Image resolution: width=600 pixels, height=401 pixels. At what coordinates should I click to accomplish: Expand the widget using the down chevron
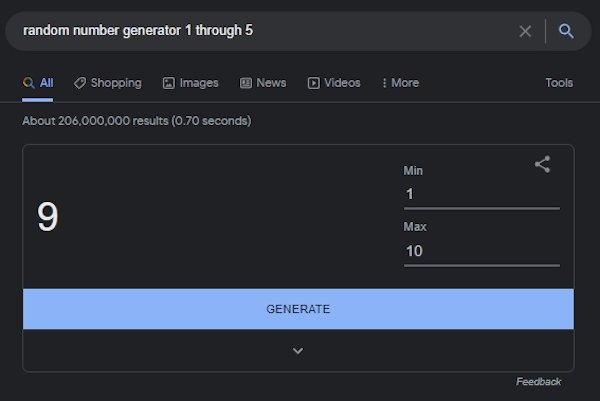[x=298, y=351]
